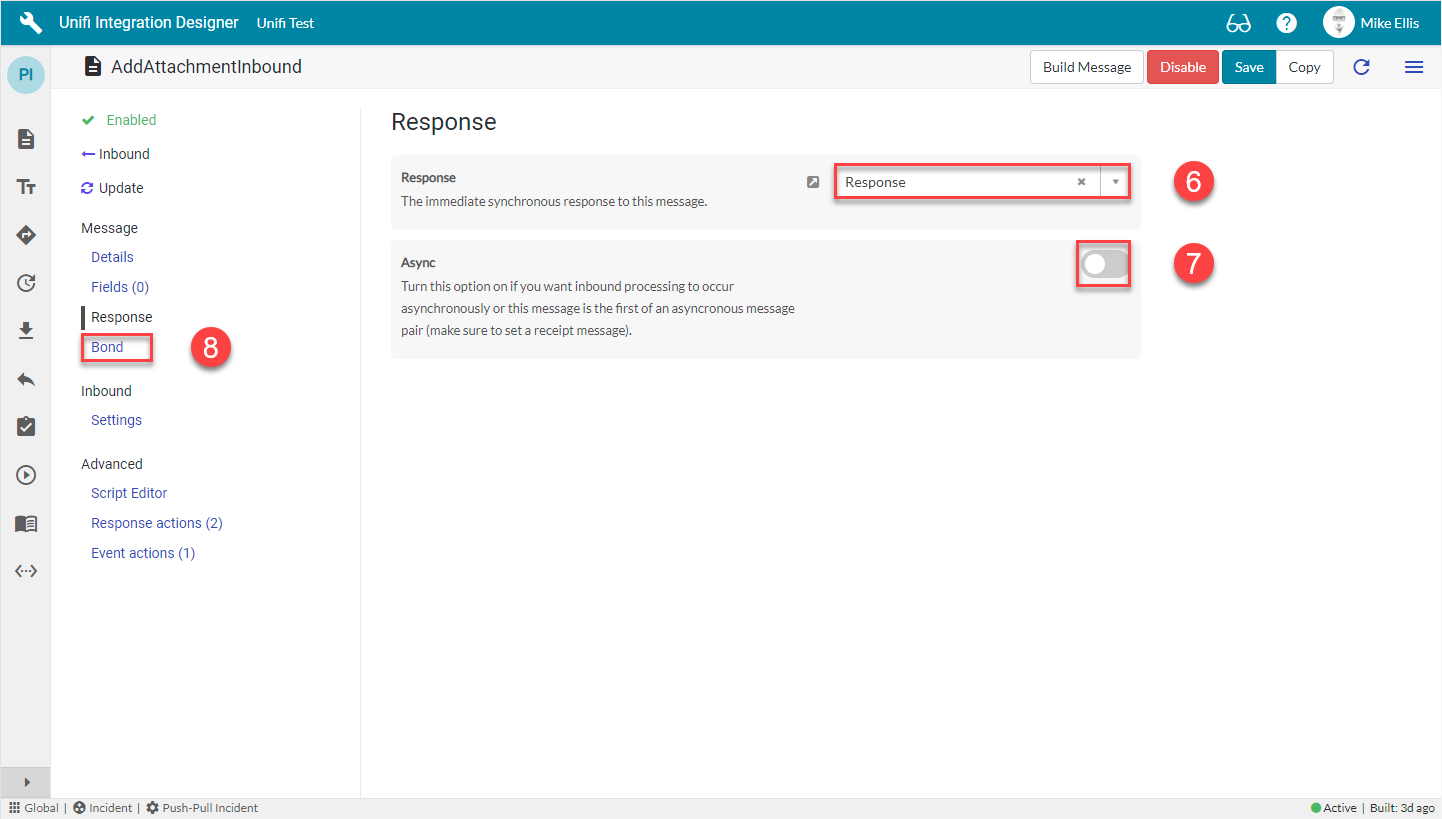Open the document icon in left sidebar
The image size is (1442, 819).
[26, 139]
